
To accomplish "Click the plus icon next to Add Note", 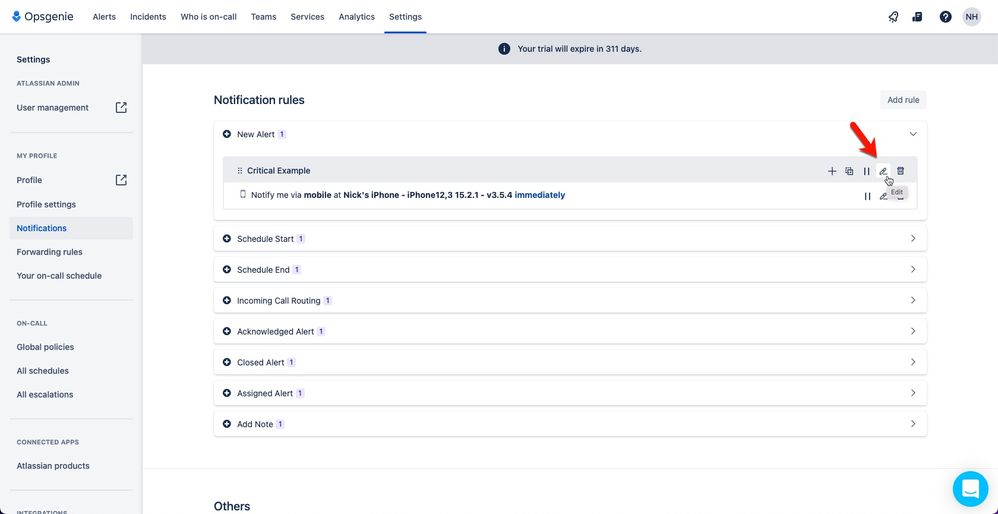I will pos(227,424).
